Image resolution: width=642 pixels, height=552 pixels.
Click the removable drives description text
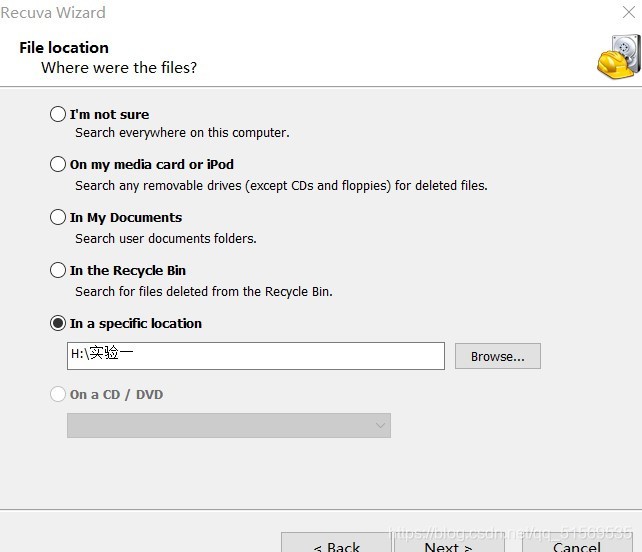coord(281,186)
